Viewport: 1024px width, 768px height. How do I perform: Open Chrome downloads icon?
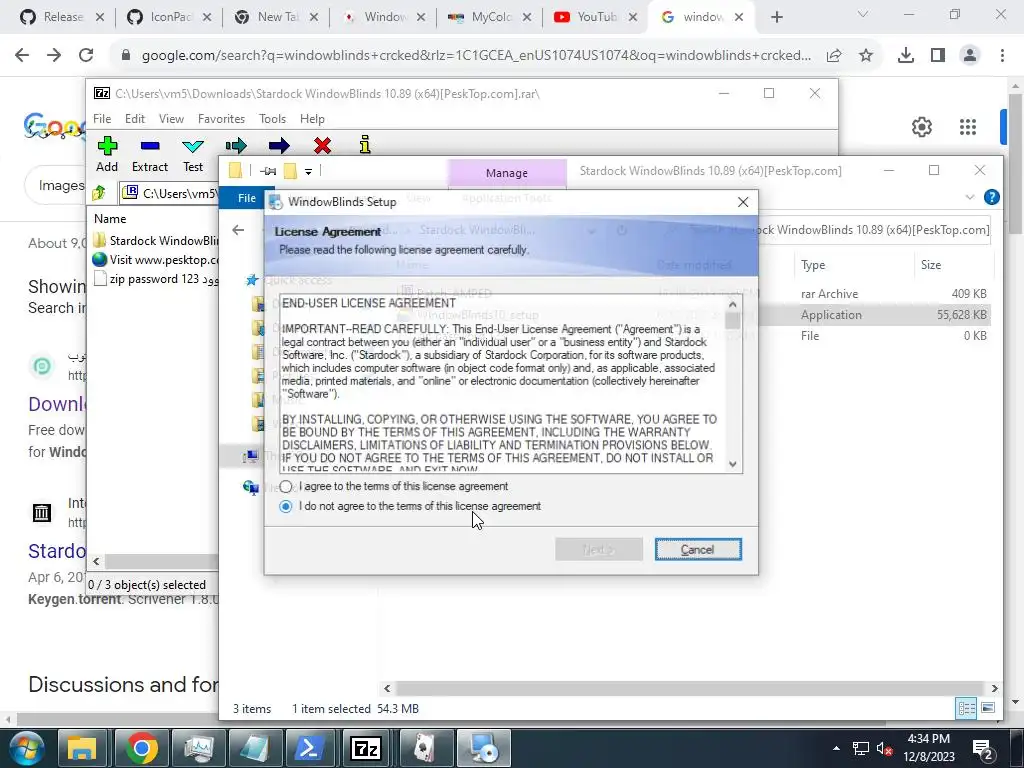point(906,56)
